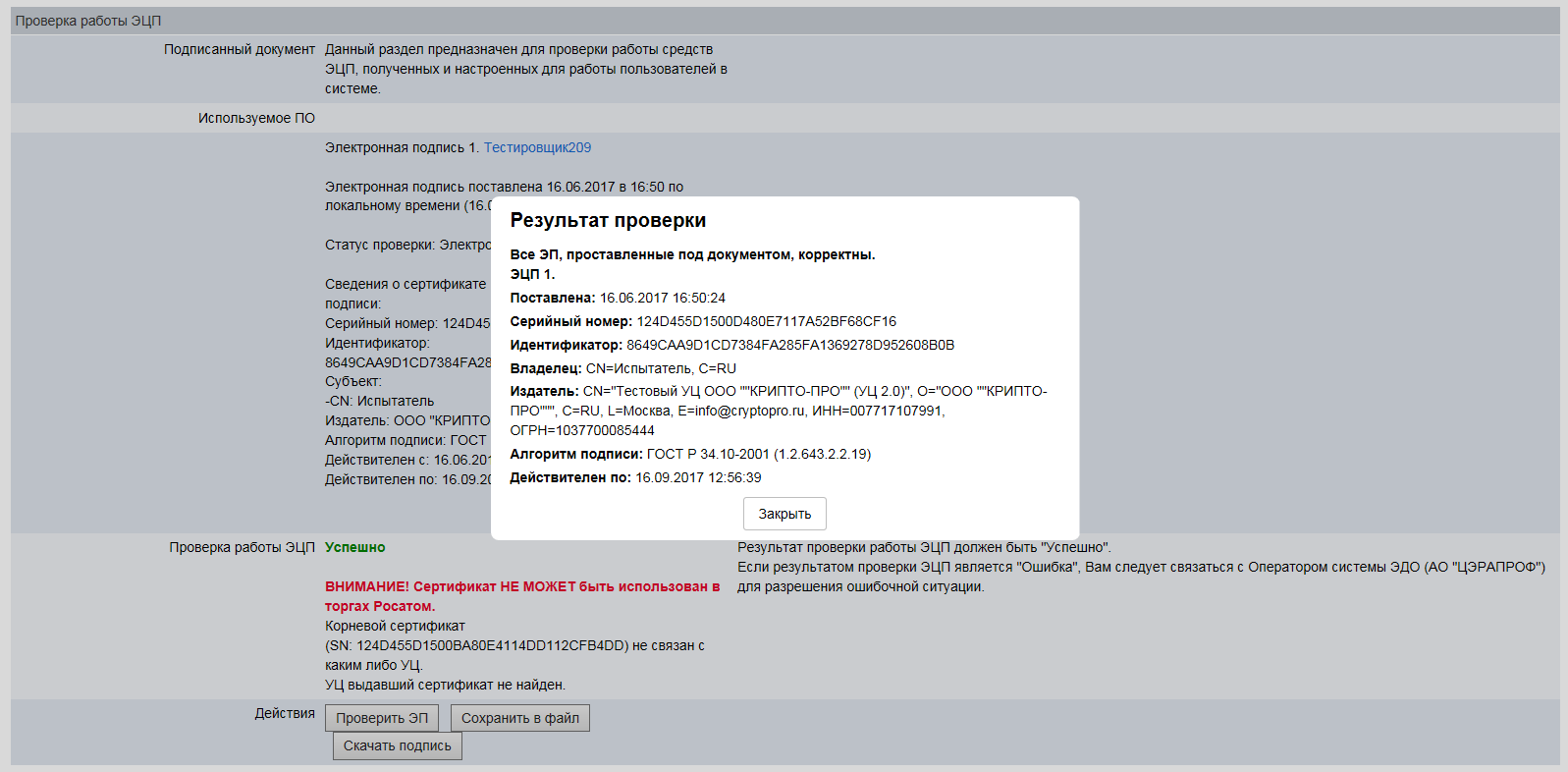Screen dimensions: 1568x772
Task: Click the Сохранить в файл button
Action: [519, 718]
